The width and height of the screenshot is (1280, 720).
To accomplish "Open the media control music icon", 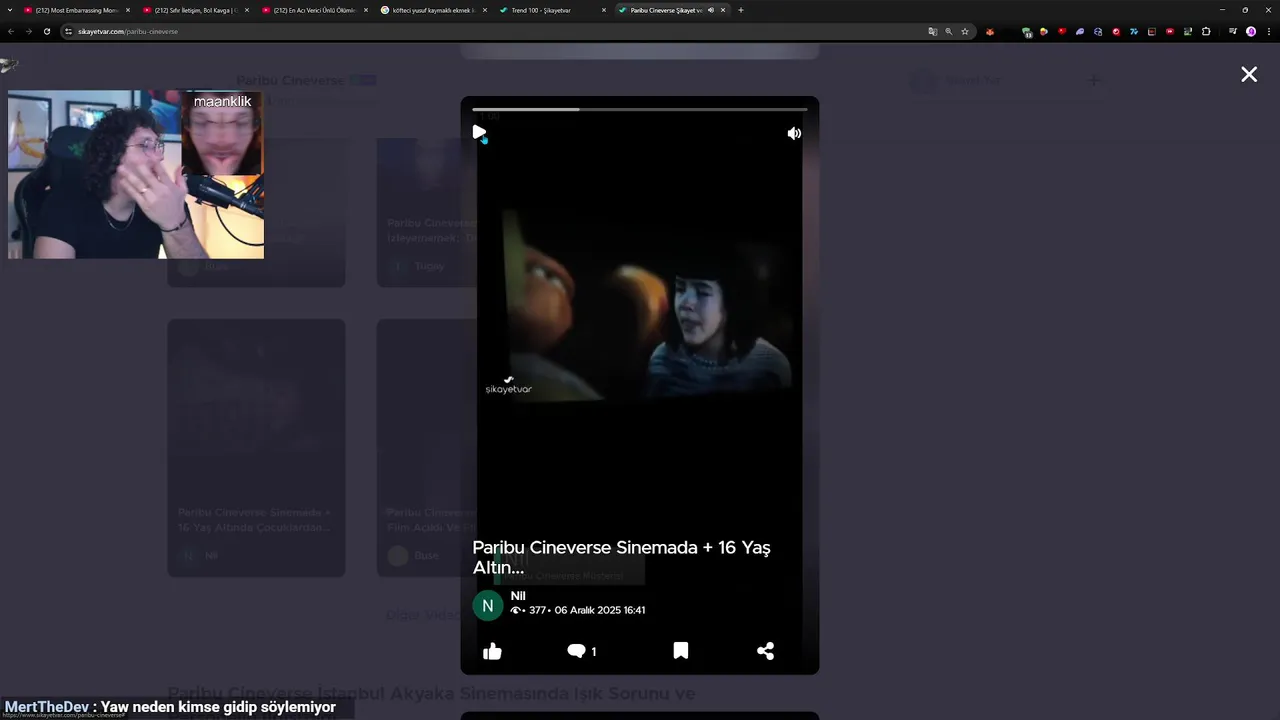I will click(x=1233, y=31).
